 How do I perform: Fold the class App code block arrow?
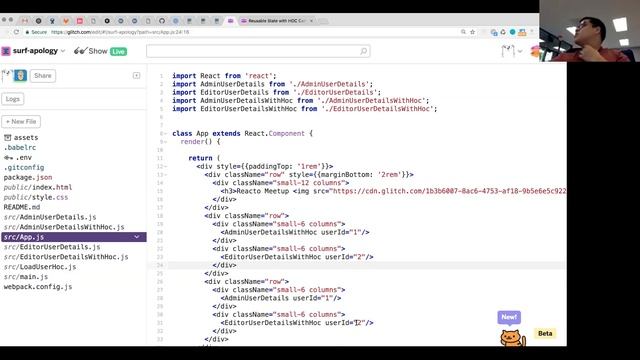click(165, 133)
